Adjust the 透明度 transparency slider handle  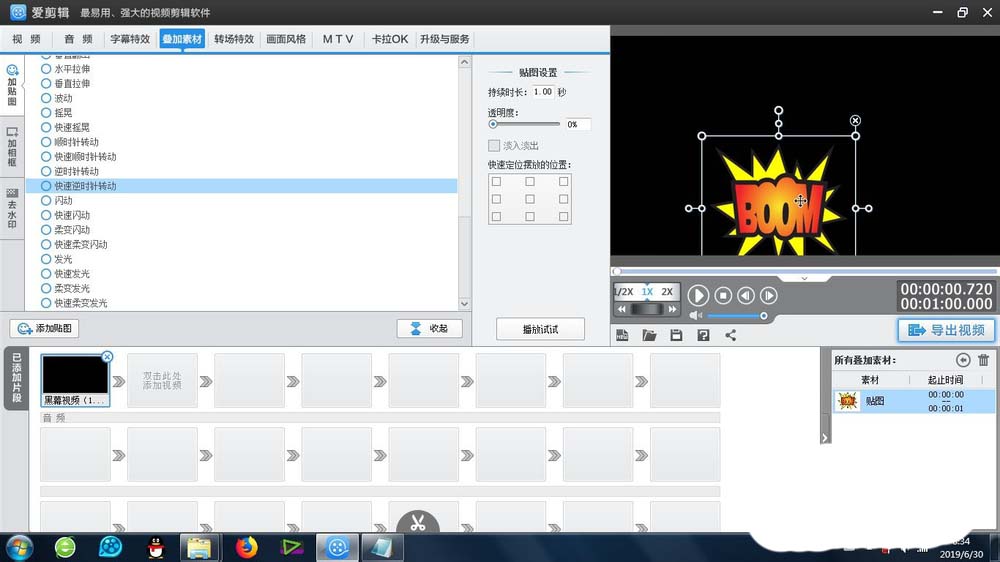(x=493, y=124)
